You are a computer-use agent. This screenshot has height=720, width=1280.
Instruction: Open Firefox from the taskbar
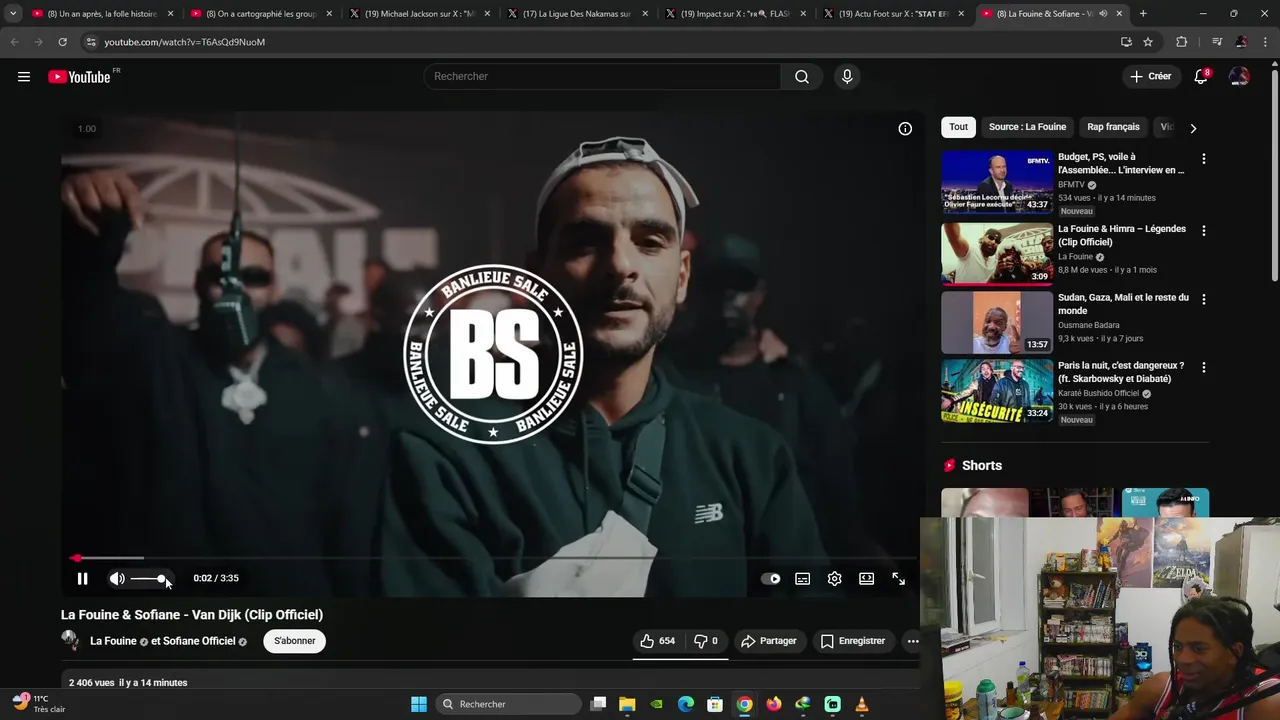(x=774, y=704)
